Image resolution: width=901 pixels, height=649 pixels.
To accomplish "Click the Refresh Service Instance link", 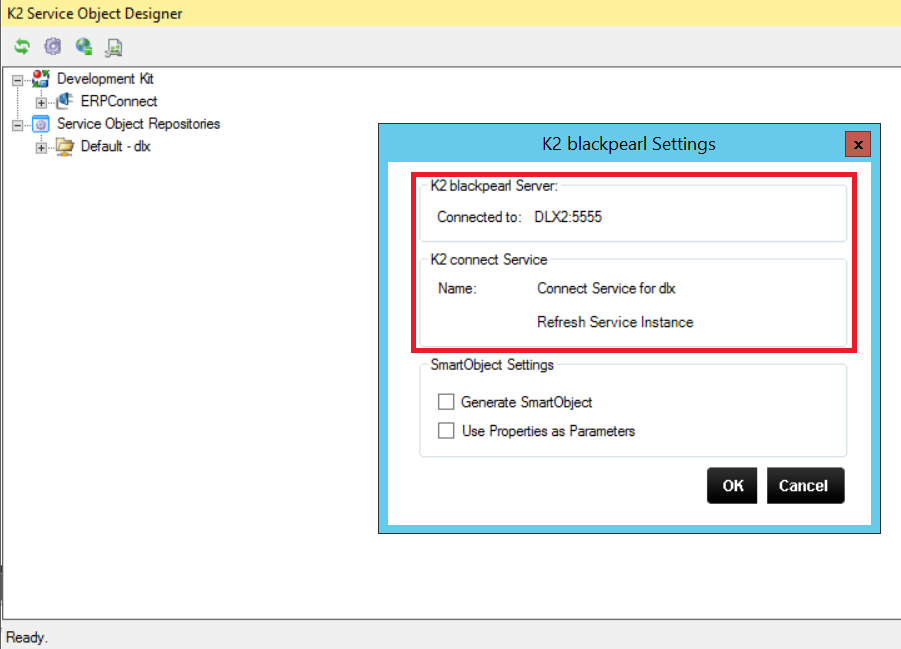I will pyautogui.click(x=615, y=322).
